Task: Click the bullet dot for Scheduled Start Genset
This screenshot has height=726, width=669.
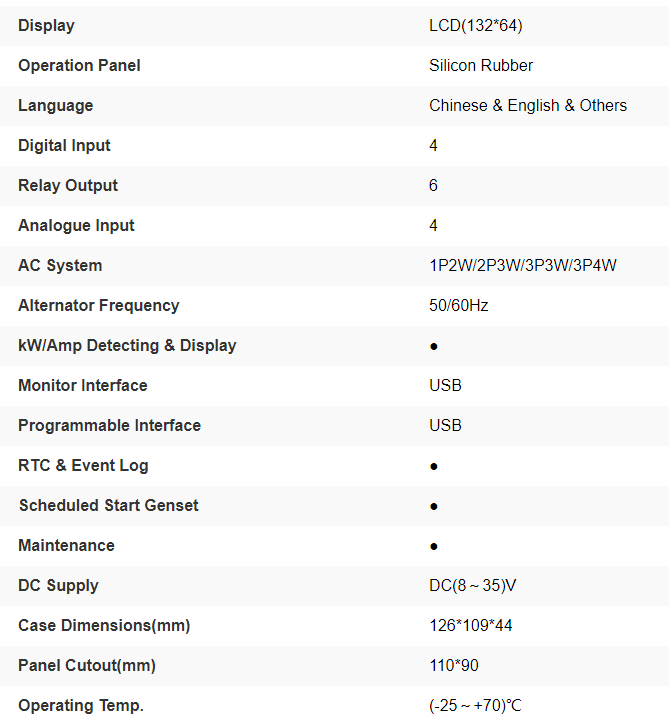Action: coord(434,506)
